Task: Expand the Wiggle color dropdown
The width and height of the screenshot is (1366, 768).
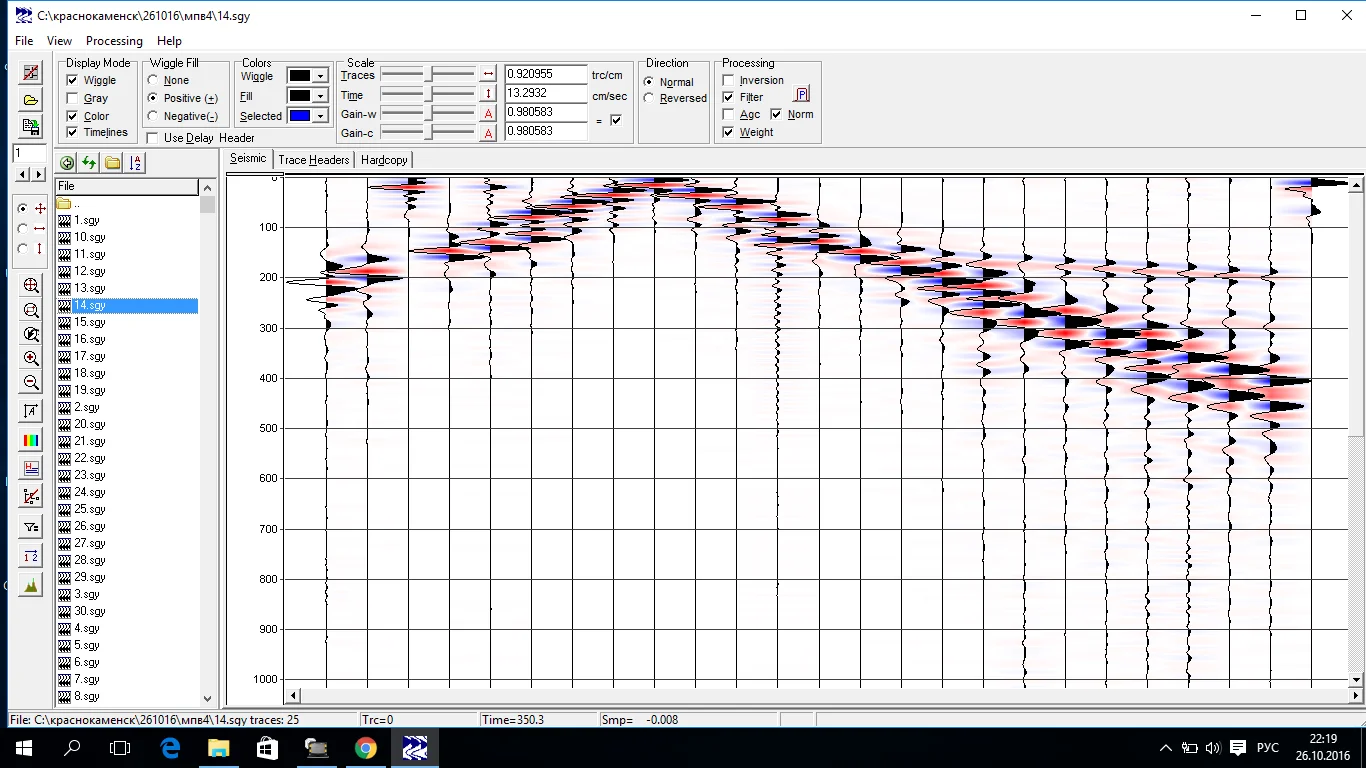Action: click(320, 76)
